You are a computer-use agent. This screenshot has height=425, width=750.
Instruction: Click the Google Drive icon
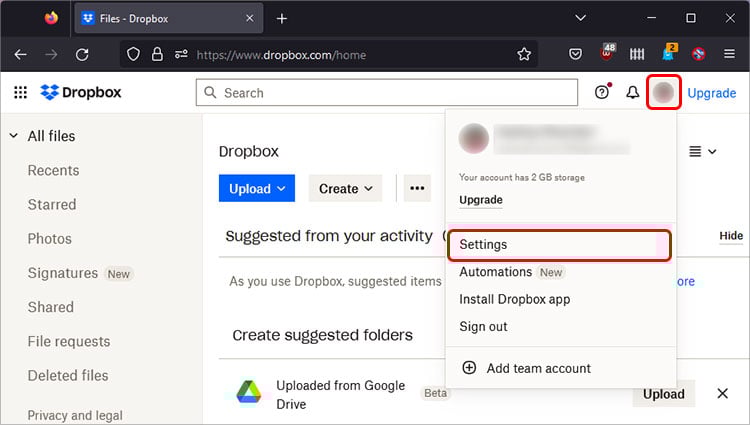pyautogui.click(x=249, y=392)
